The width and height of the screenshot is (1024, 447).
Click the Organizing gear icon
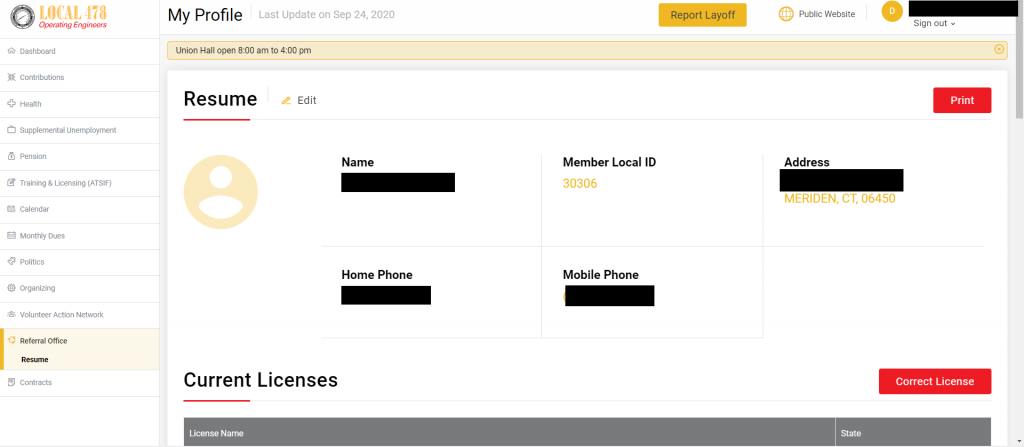point(11,288)
